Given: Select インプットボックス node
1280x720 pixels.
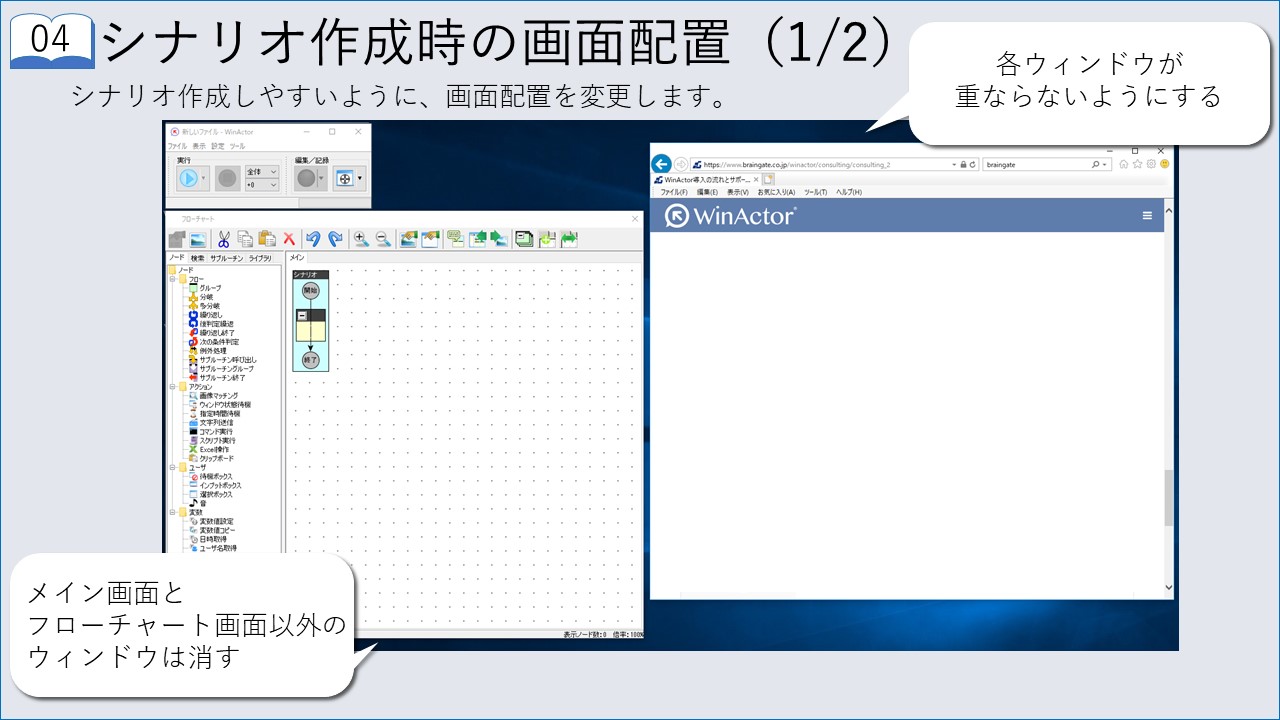Looking at the screenshot, I should tap(221, 486).
